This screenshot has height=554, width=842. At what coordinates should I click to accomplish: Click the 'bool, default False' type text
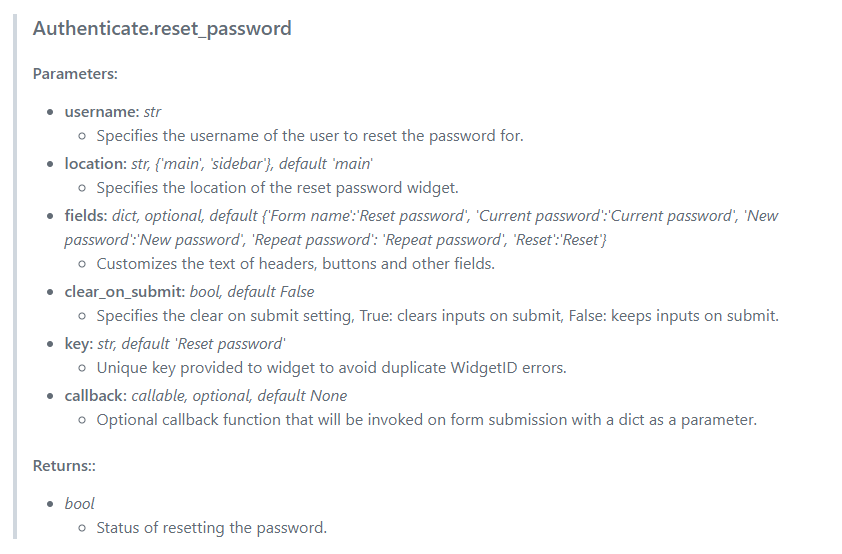click(x=252, y=292)
